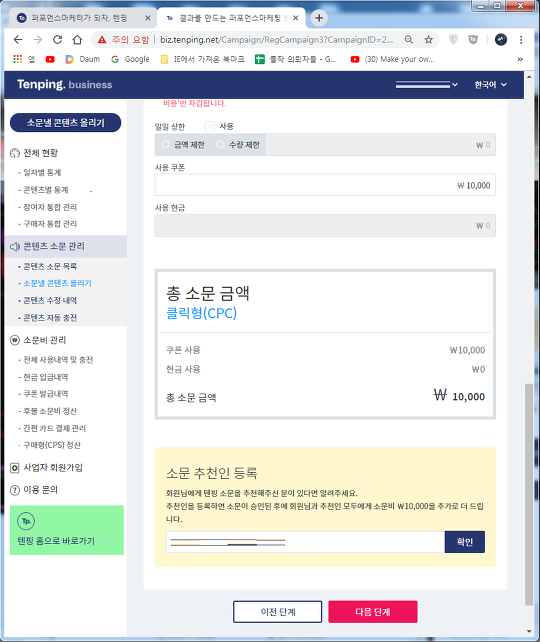540x642 pixels.
Task: Select 콘텐츠 소문 관리 sidebar section
Action: [x=66, y=246]
